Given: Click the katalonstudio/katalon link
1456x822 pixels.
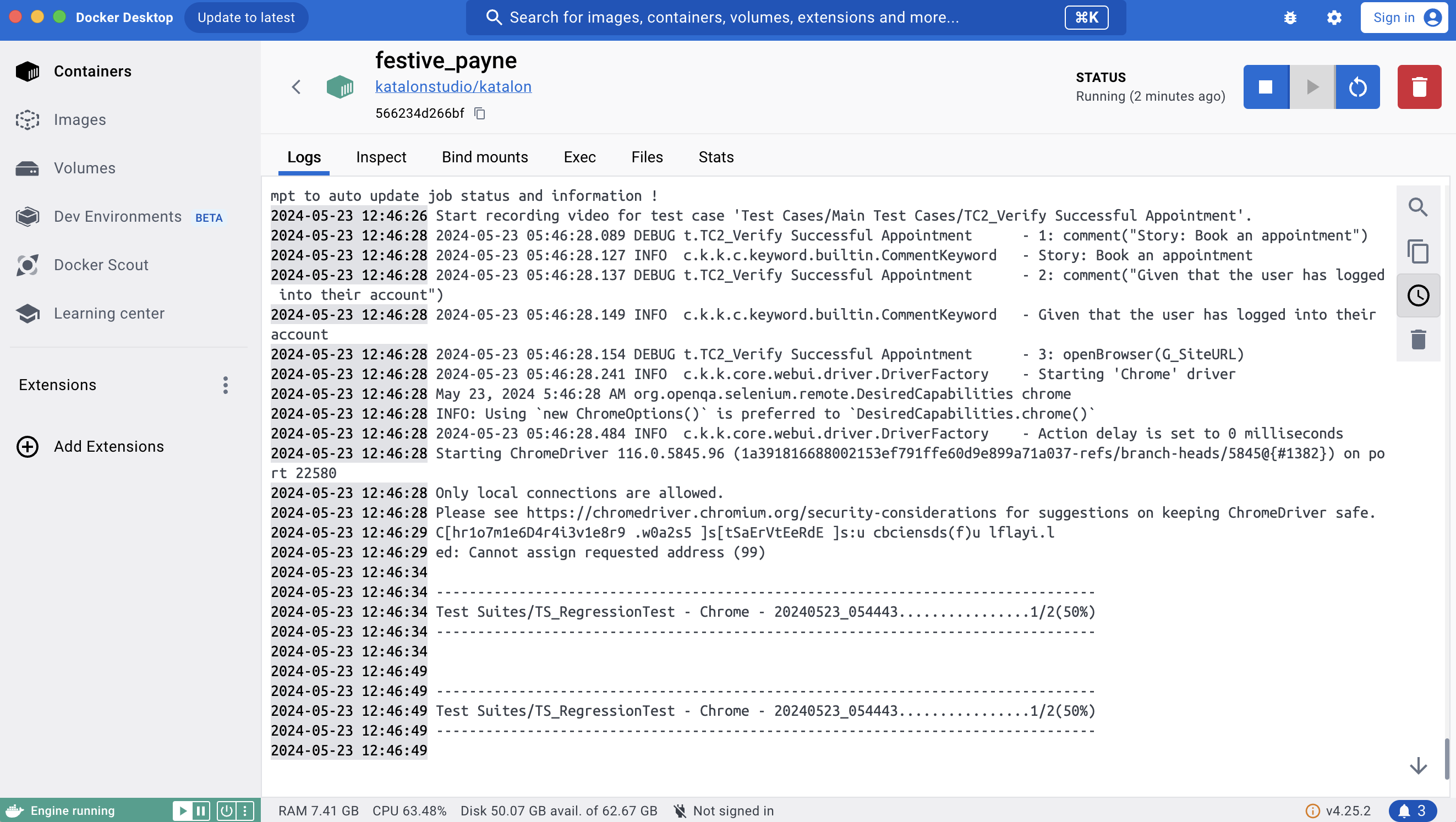Looking at the screenshot, I should (x=453, y=86).
